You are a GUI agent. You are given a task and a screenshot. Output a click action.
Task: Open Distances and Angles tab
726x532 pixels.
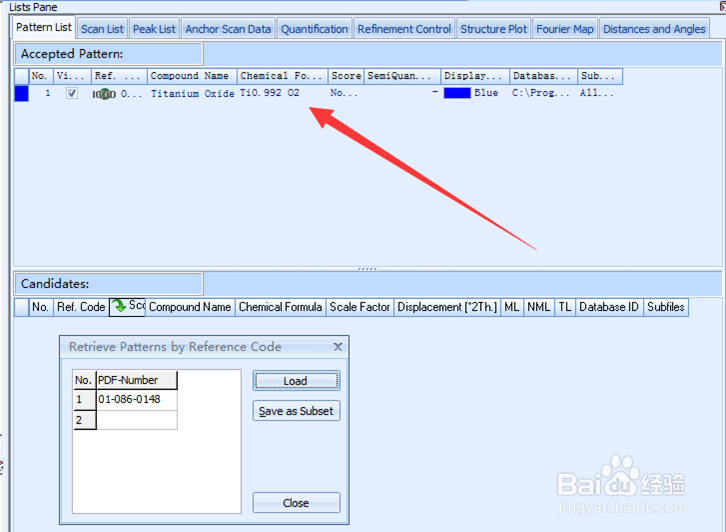coord(654,29)
